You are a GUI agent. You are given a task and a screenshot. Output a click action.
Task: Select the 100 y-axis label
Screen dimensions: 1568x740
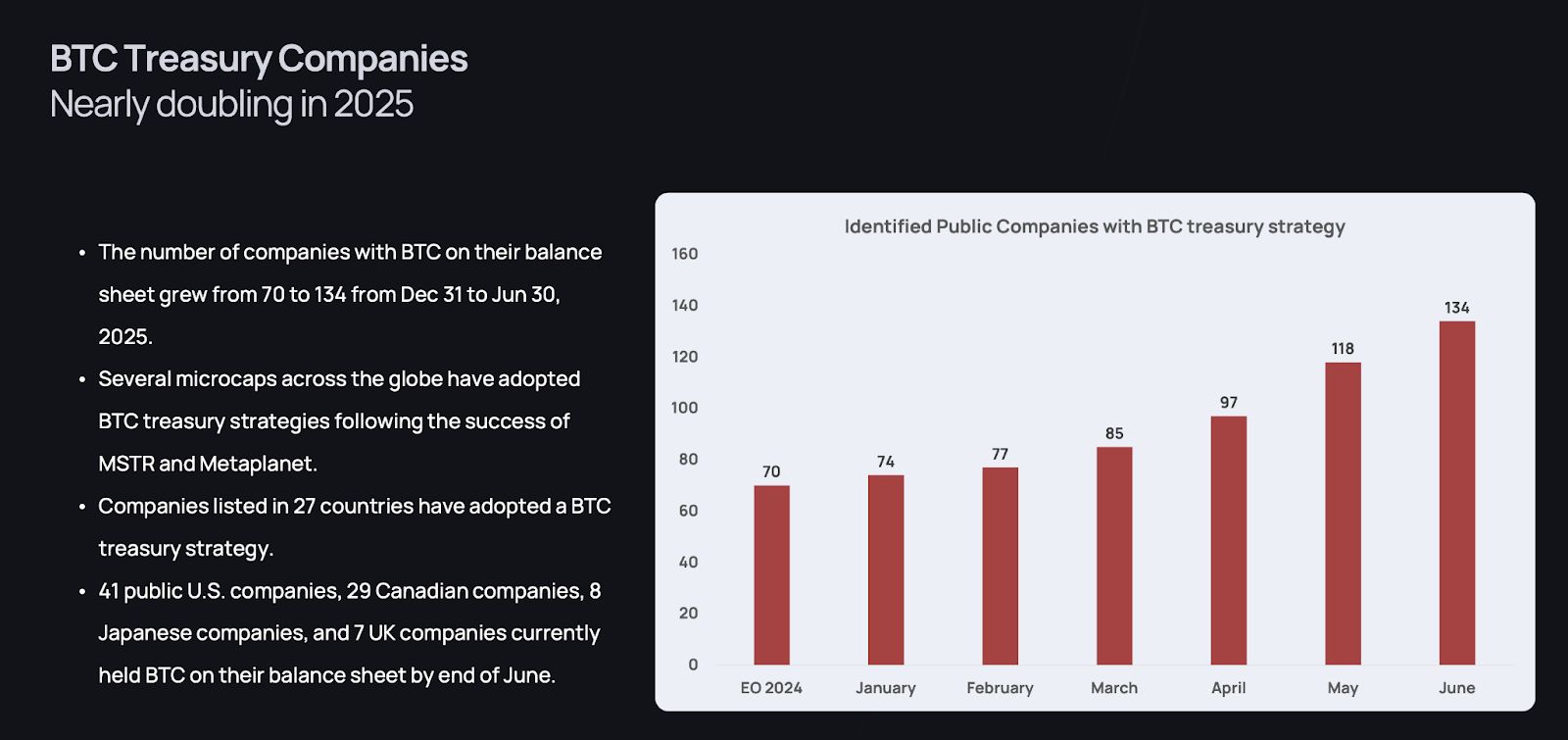(684, 408)
